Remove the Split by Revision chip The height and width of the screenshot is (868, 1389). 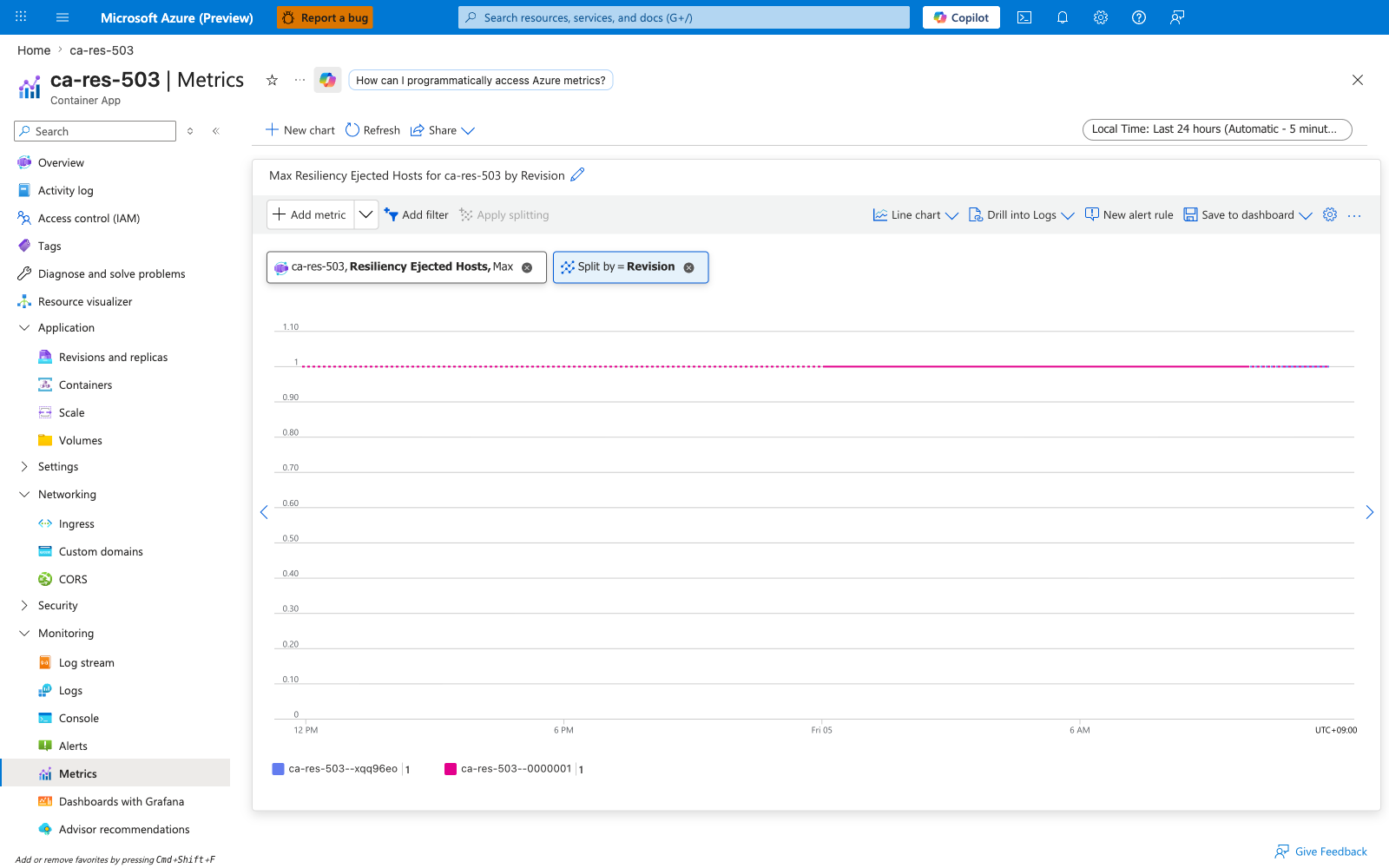(x=689, y=267)
